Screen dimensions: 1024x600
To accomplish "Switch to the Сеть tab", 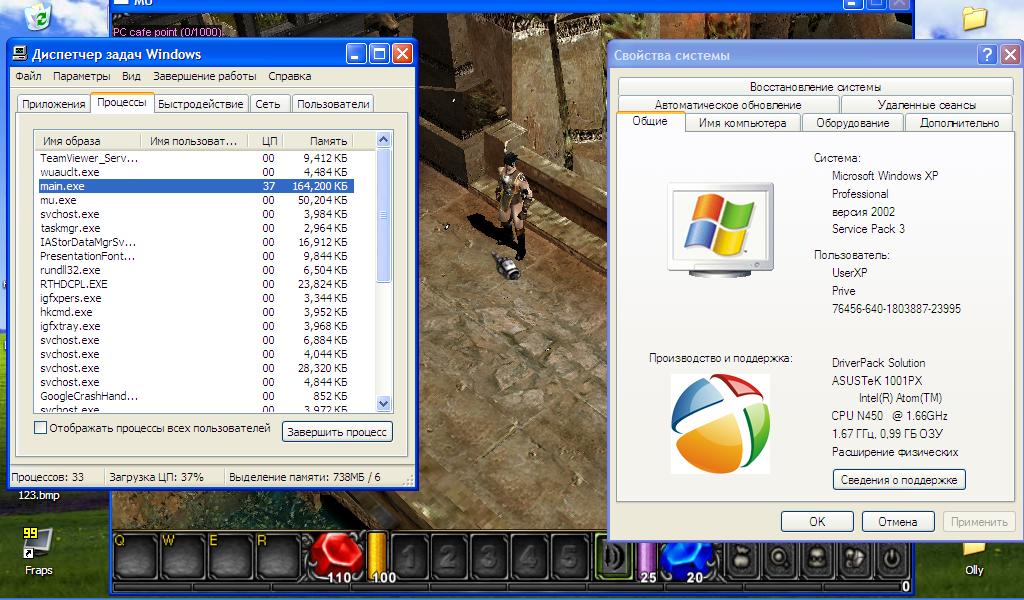I will (268, 104).
